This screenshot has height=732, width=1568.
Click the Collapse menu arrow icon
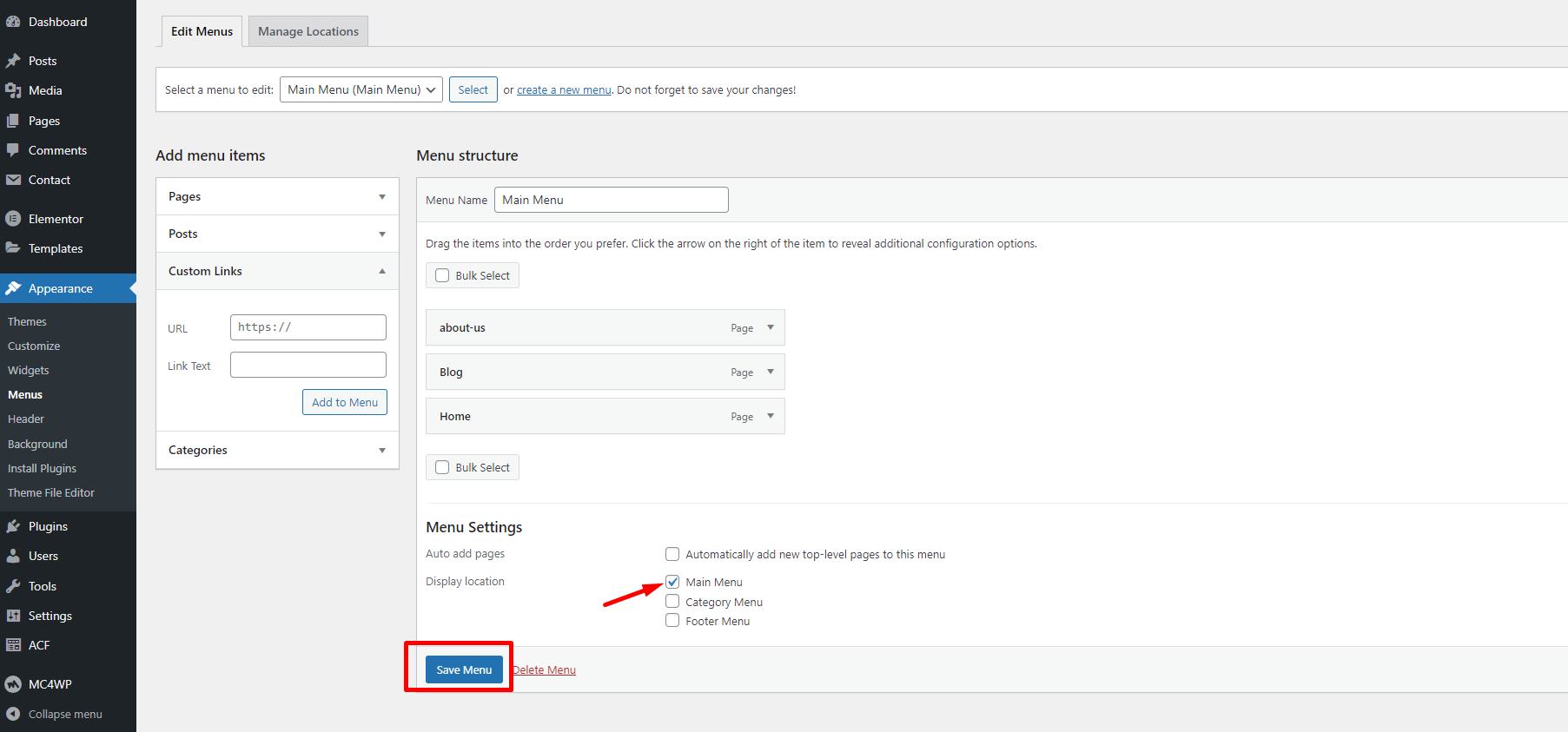pos(13,714)
